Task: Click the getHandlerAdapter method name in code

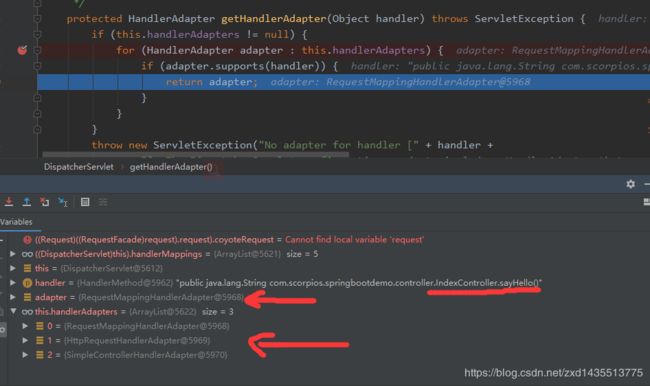Action: (274, 19)
